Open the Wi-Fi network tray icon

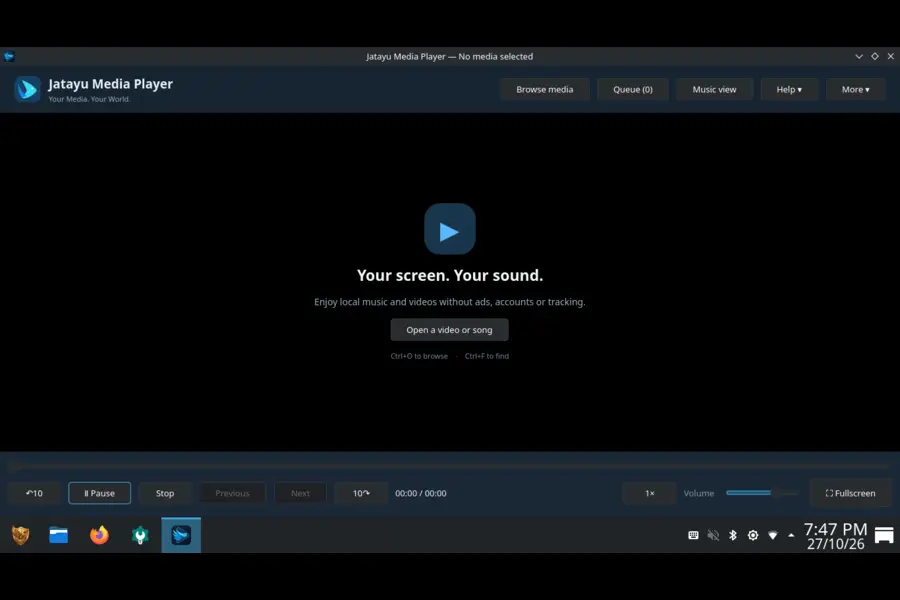tap(773, 535)
